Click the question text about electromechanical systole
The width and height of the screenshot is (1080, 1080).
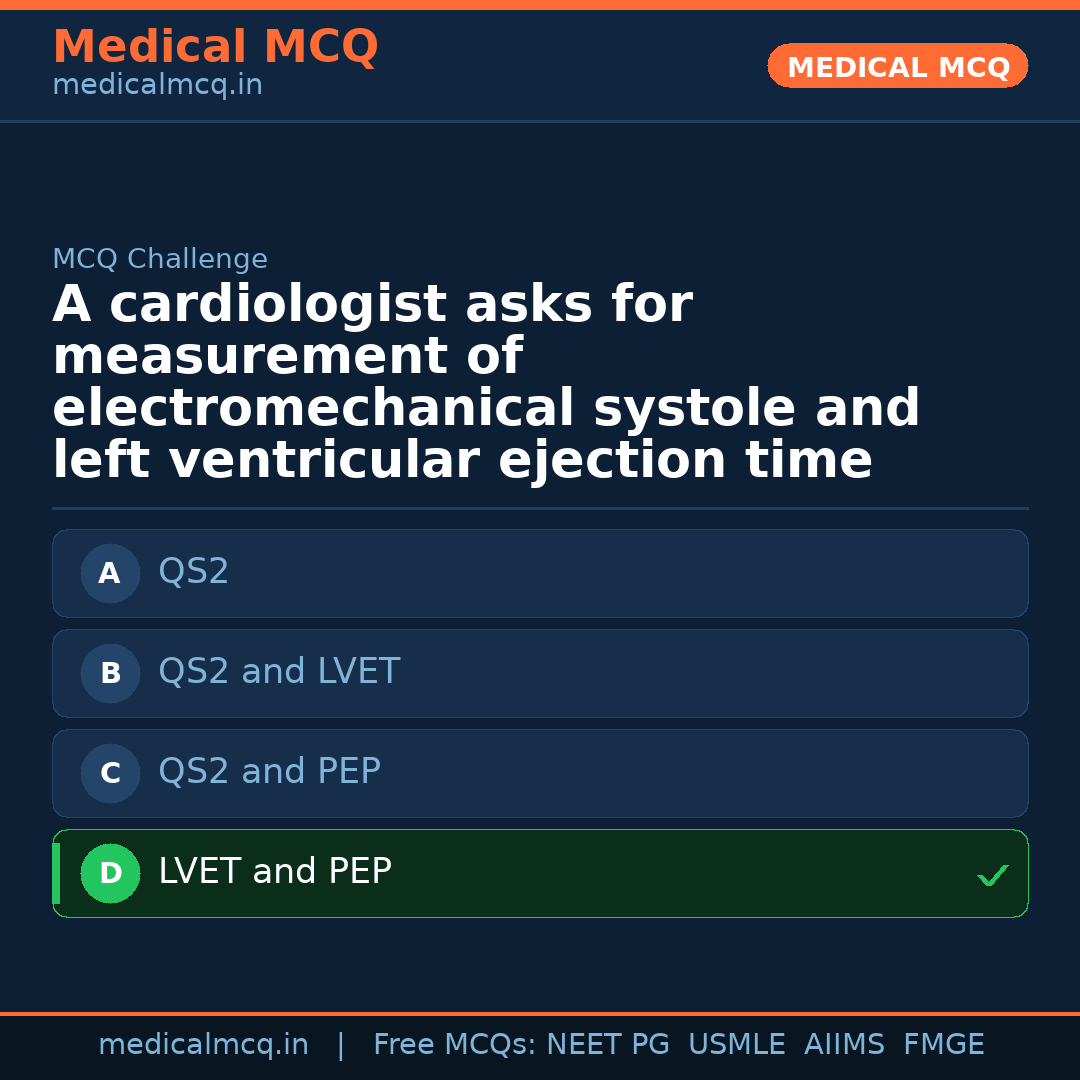[x=486, y=382]
